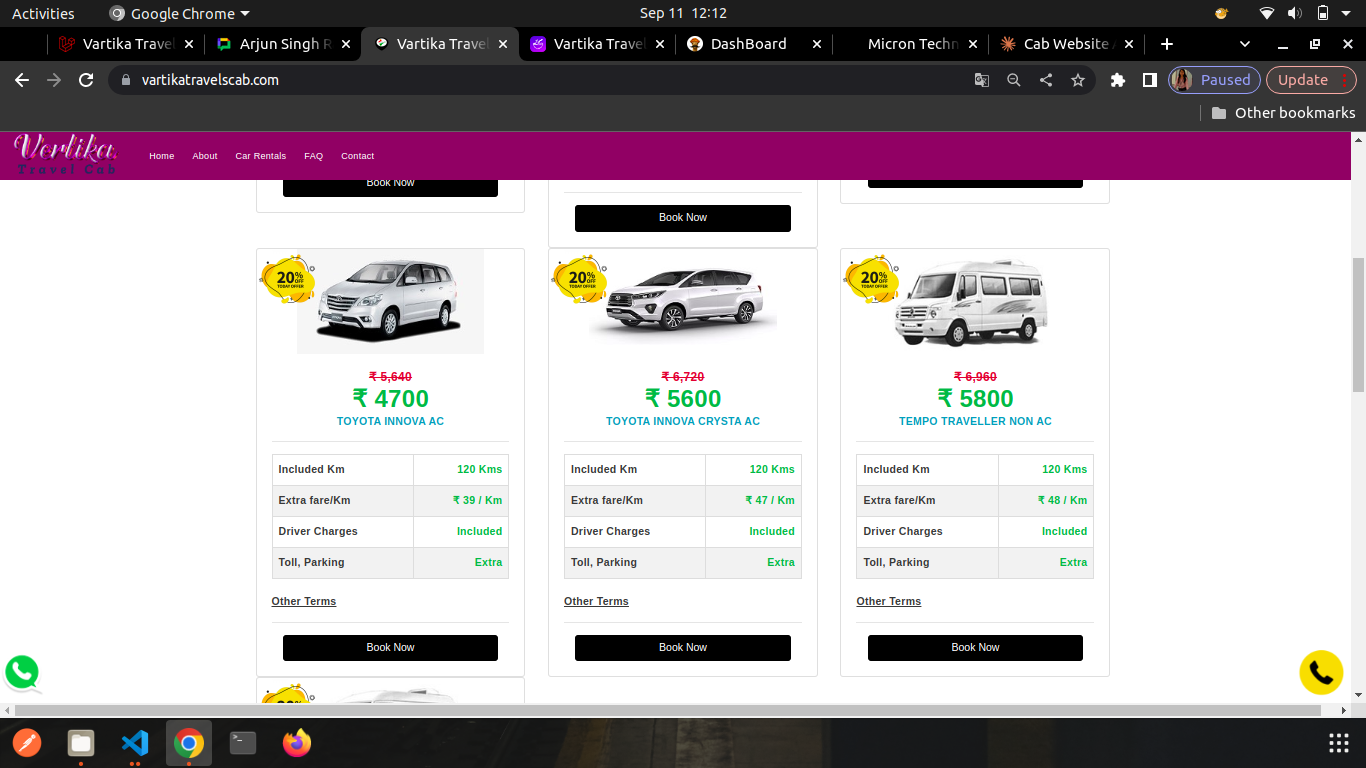Launch Visual Studio Code from the dock
Viewport: 1366px width, 768px height.
tap(135, 743)
